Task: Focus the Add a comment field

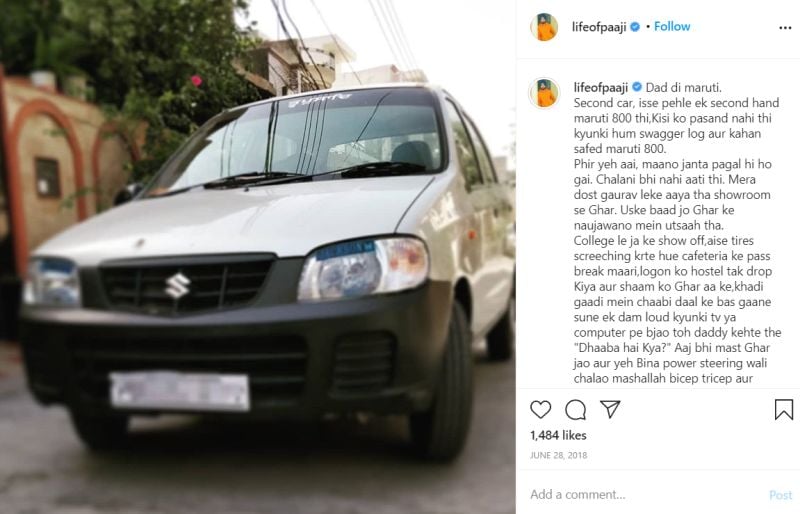Action: (645, 494)
